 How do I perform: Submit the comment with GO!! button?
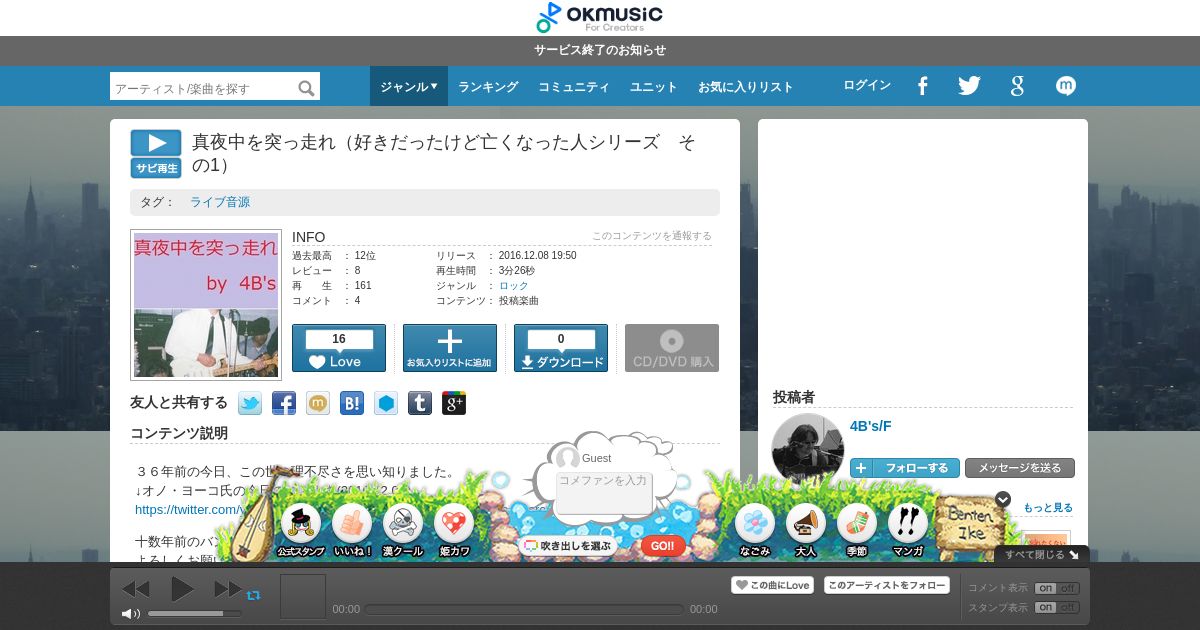tap(662, 546)
